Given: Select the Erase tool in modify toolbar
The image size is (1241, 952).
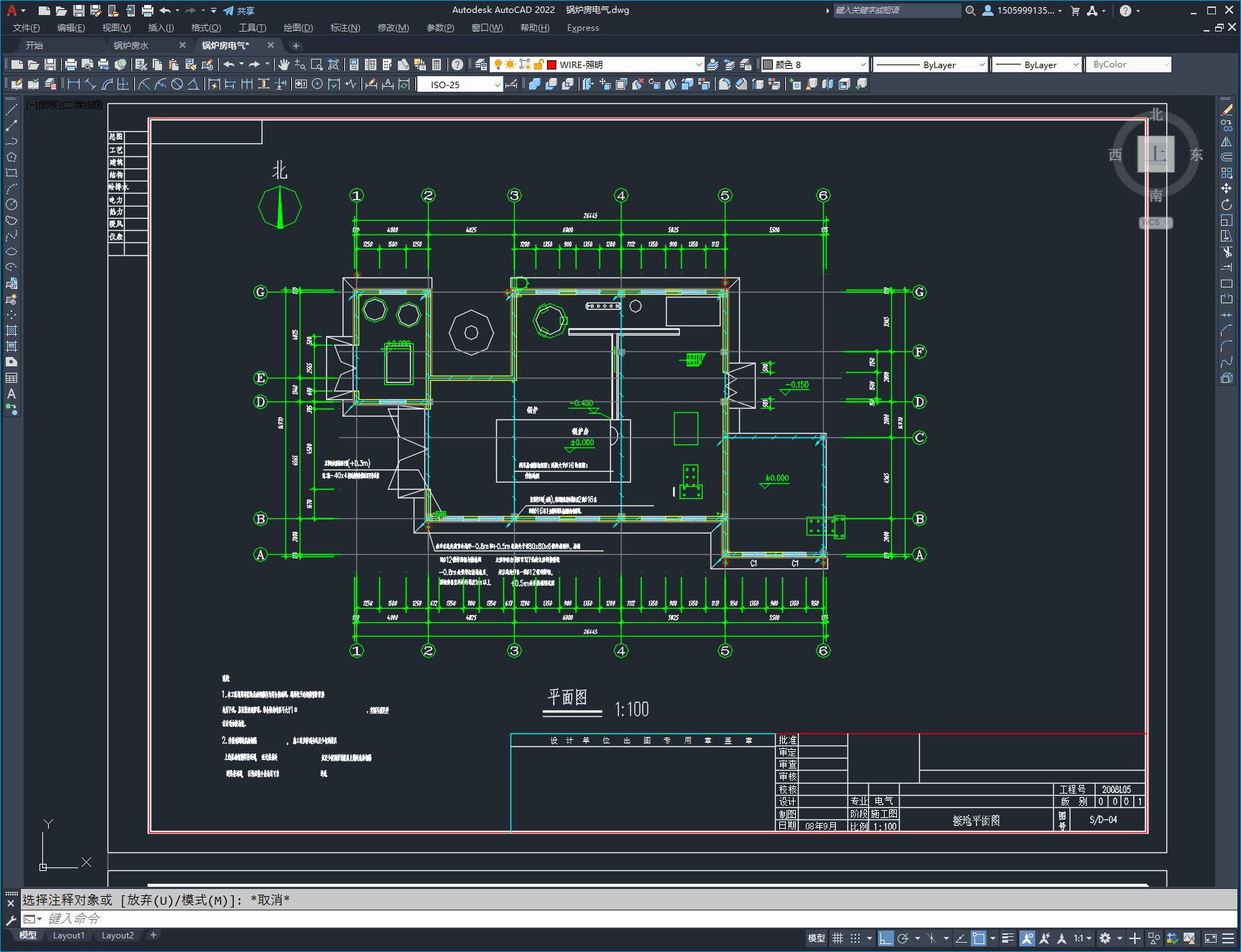Looking at the screenshot, I should [x=1227, y=110].
